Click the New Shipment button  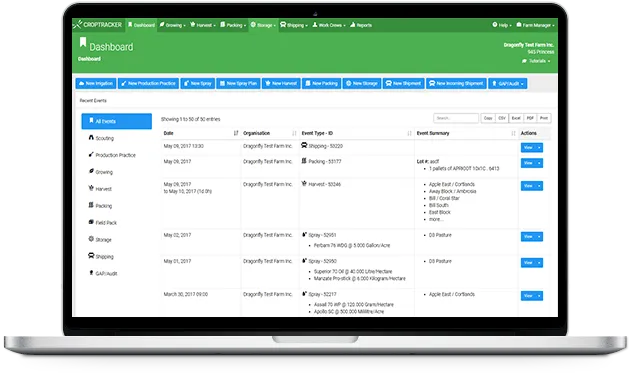[x=403, y=83]
